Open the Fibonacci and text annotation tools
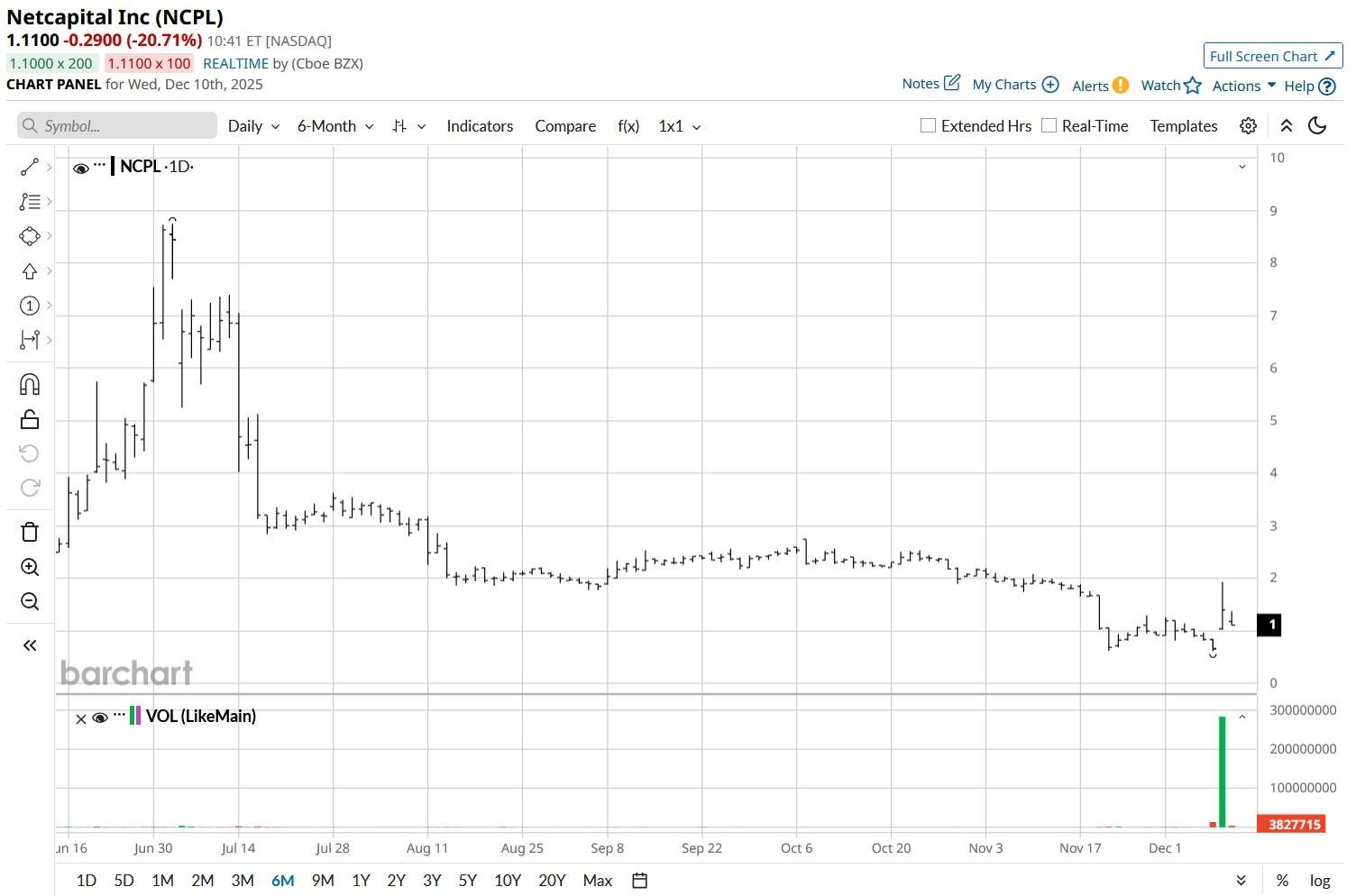The image size is (1356, 896). 30,202
